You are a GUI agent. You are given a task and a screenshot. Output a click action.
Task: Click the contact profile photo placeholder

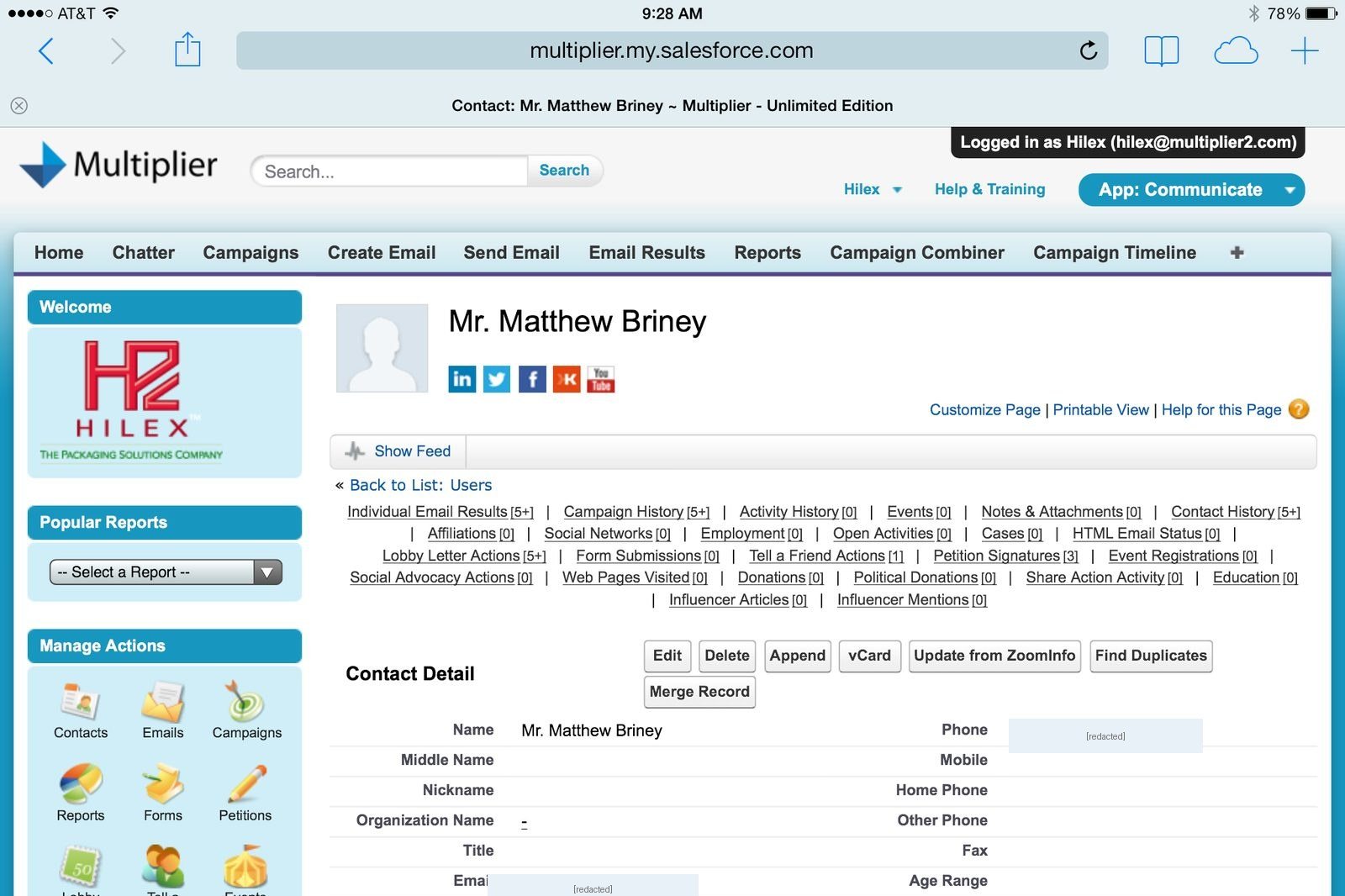point(382,348)
